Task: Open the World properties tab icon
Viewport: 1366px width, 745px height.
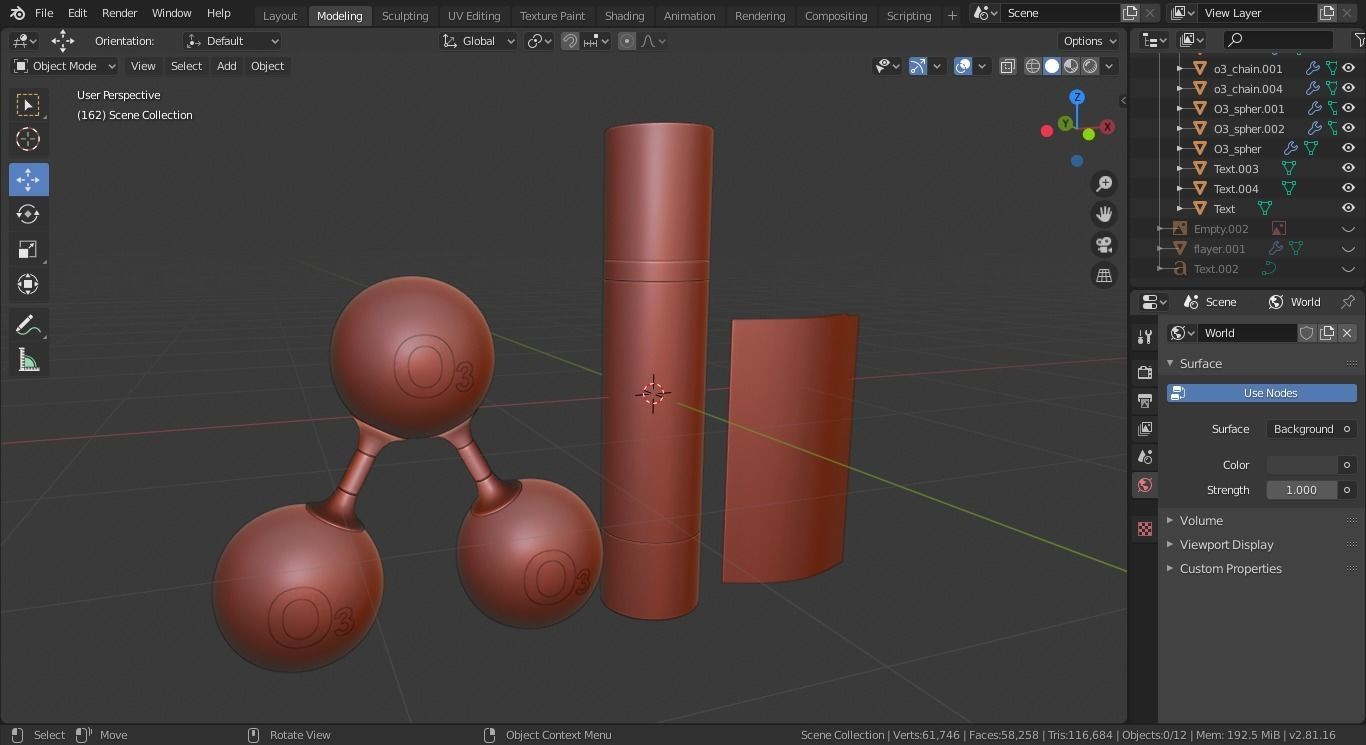Action: click(x=1145, y=485)
